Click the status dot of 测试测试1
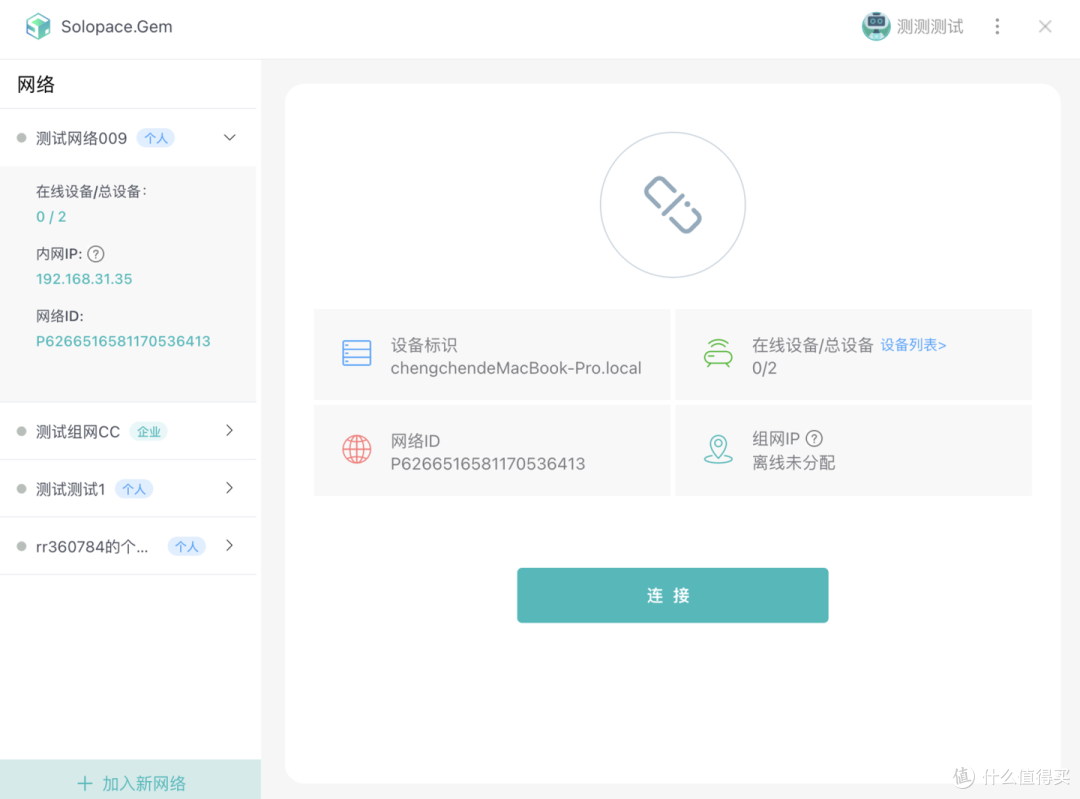This screenshot has width=1080, height=799. click(x=21, y=488)
